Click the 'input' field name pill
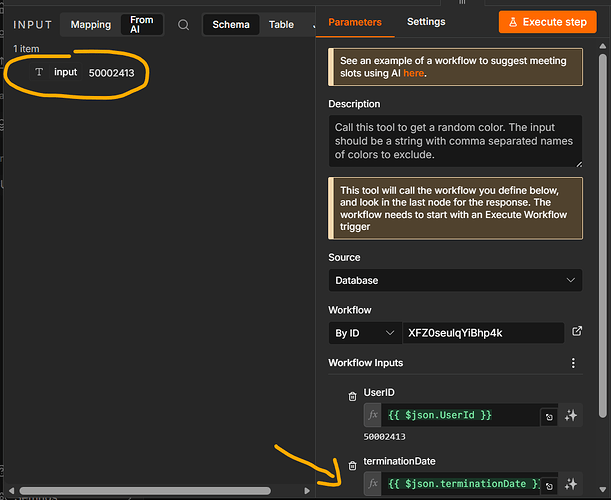This screenshot has width=611, height=500. 65,72
